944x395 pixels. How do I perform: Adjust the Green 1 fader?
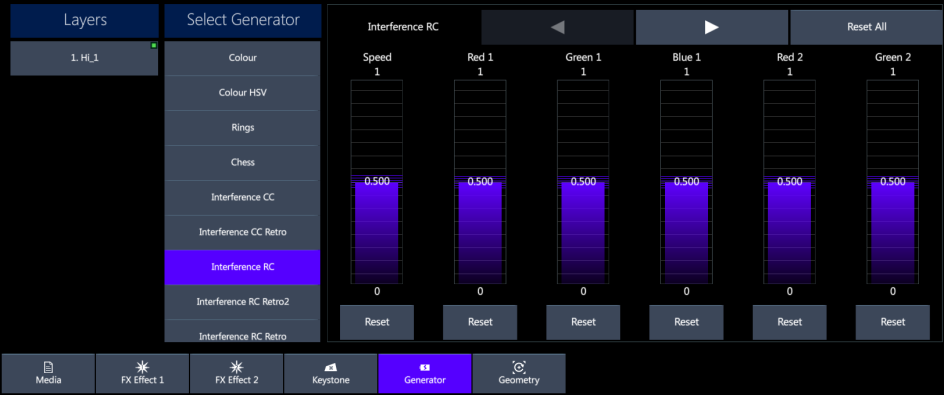[x=583, y=182]
